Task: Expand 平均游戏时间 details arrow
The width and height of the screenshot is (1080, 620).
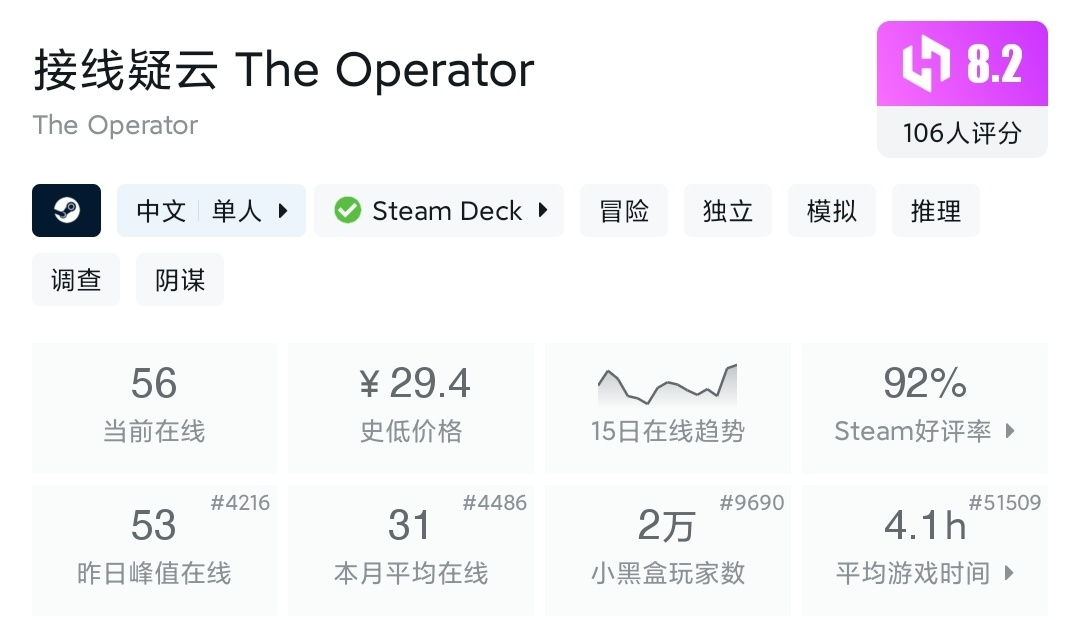Action: (x=1010, y=573)
